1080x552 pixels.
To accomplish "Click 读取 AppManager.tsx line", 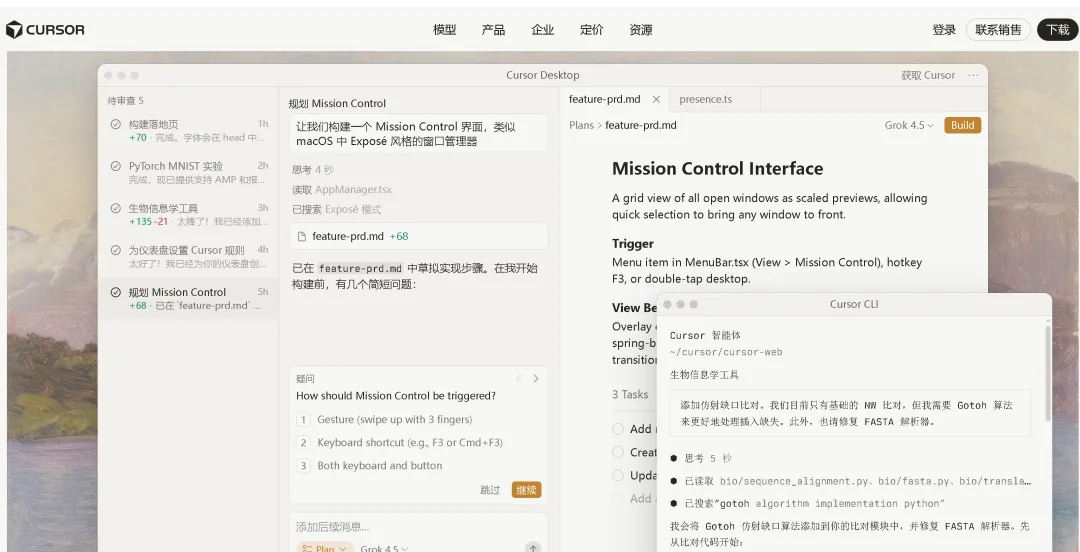I will [x=342, y=190].
